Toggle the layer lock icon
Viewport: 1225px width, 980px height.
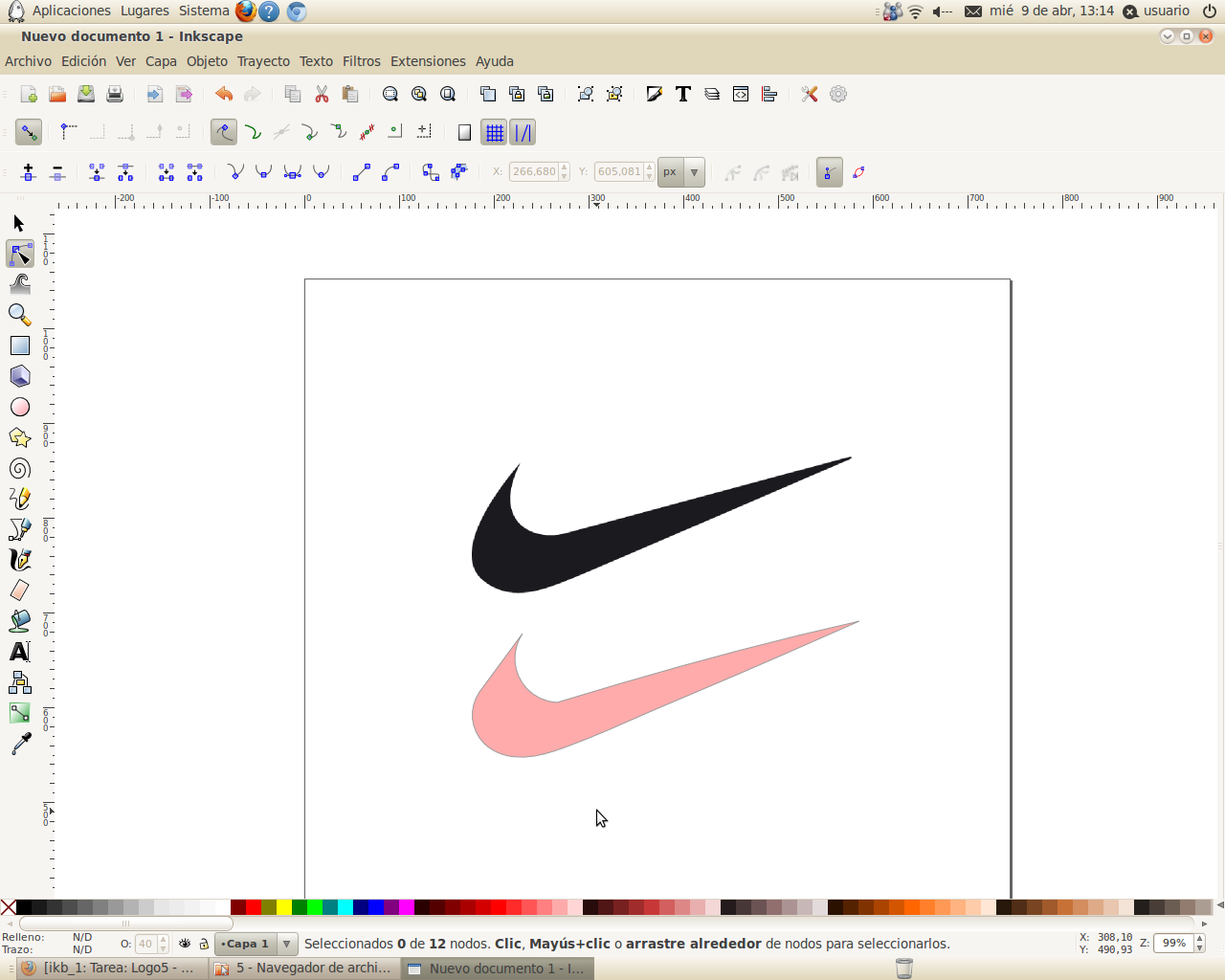click(204, 944)
